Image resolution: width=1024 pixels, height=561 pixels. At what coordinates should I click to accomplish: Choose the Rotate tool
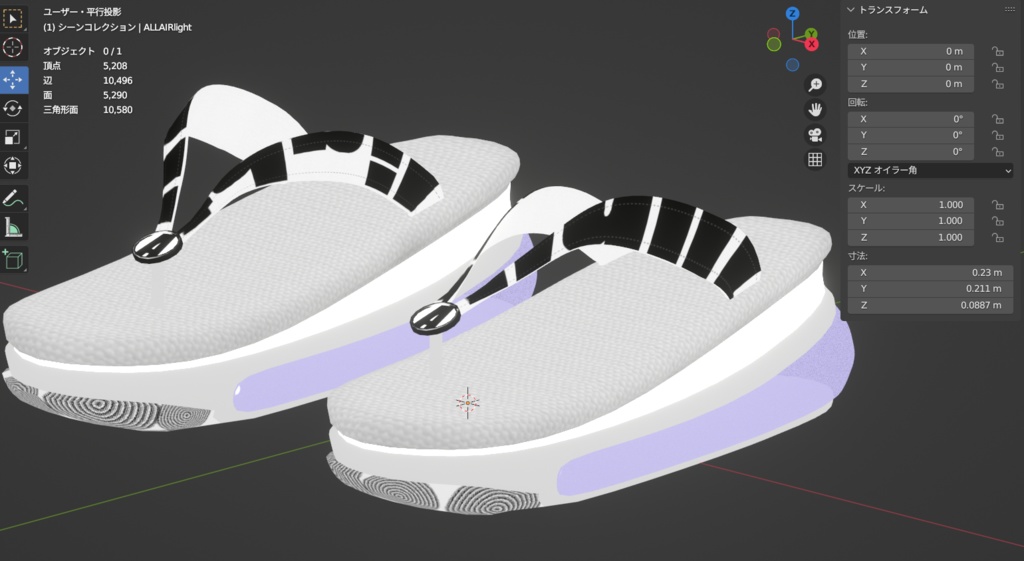pos(13,108)
